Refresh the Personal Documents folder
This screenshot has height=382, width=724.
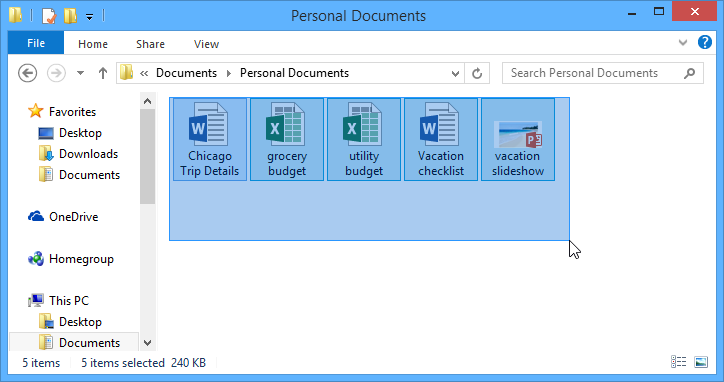coord(477,73)
